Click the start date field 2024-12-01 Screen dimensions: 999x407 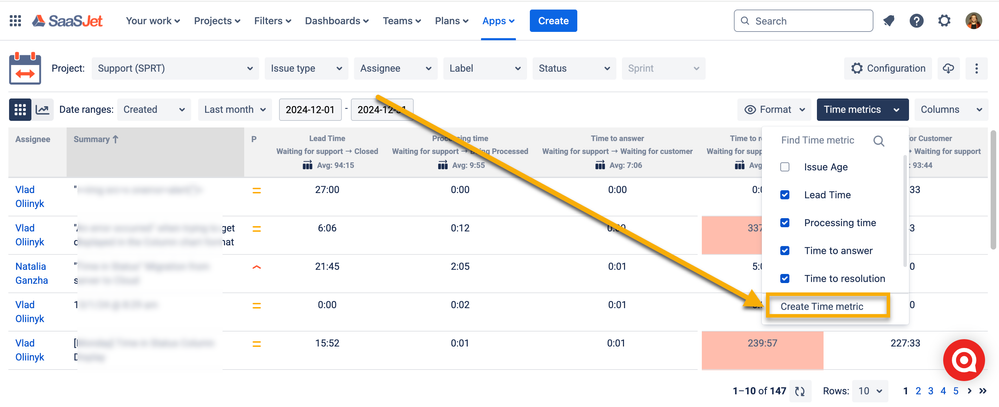coord(310,110)
